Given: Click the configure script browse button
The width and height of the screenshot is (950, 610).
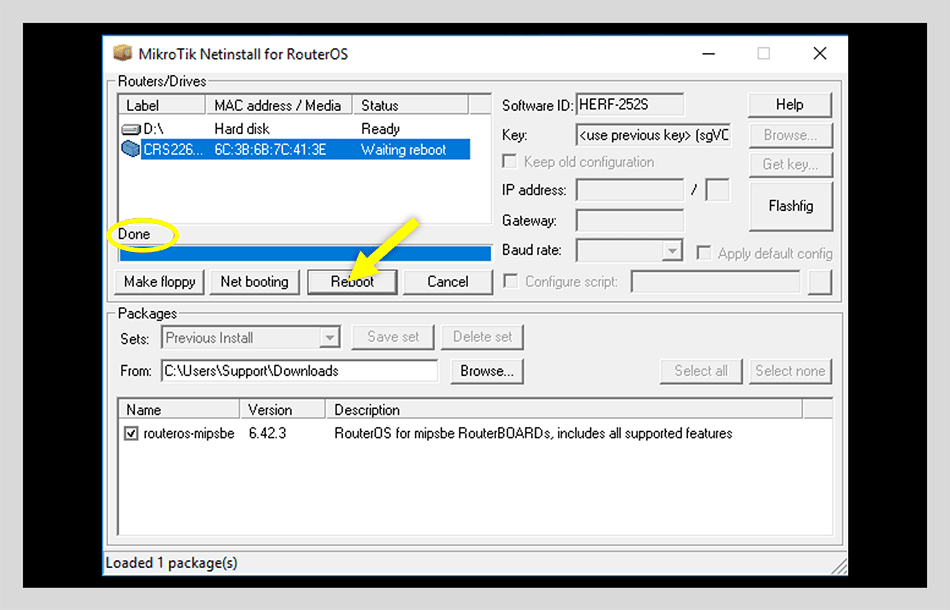Looking at the screenshot, I should [819, 282].
